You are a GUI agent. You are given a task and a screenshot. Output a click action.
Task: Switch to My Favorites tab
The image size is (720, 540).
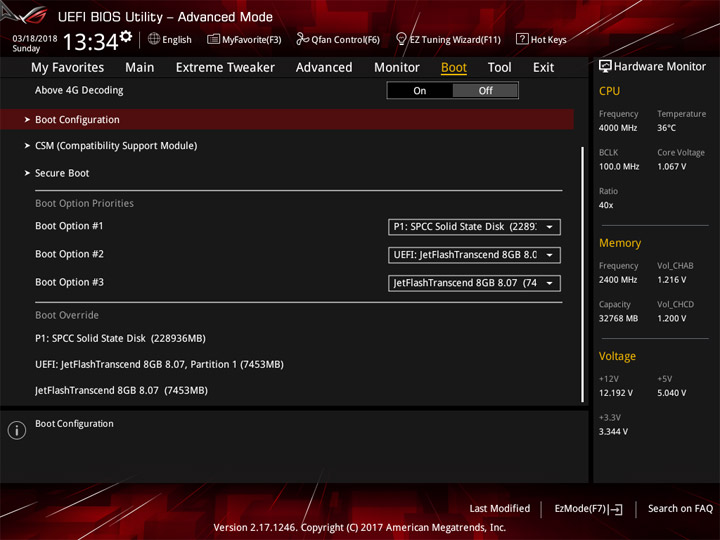point(68,68)
